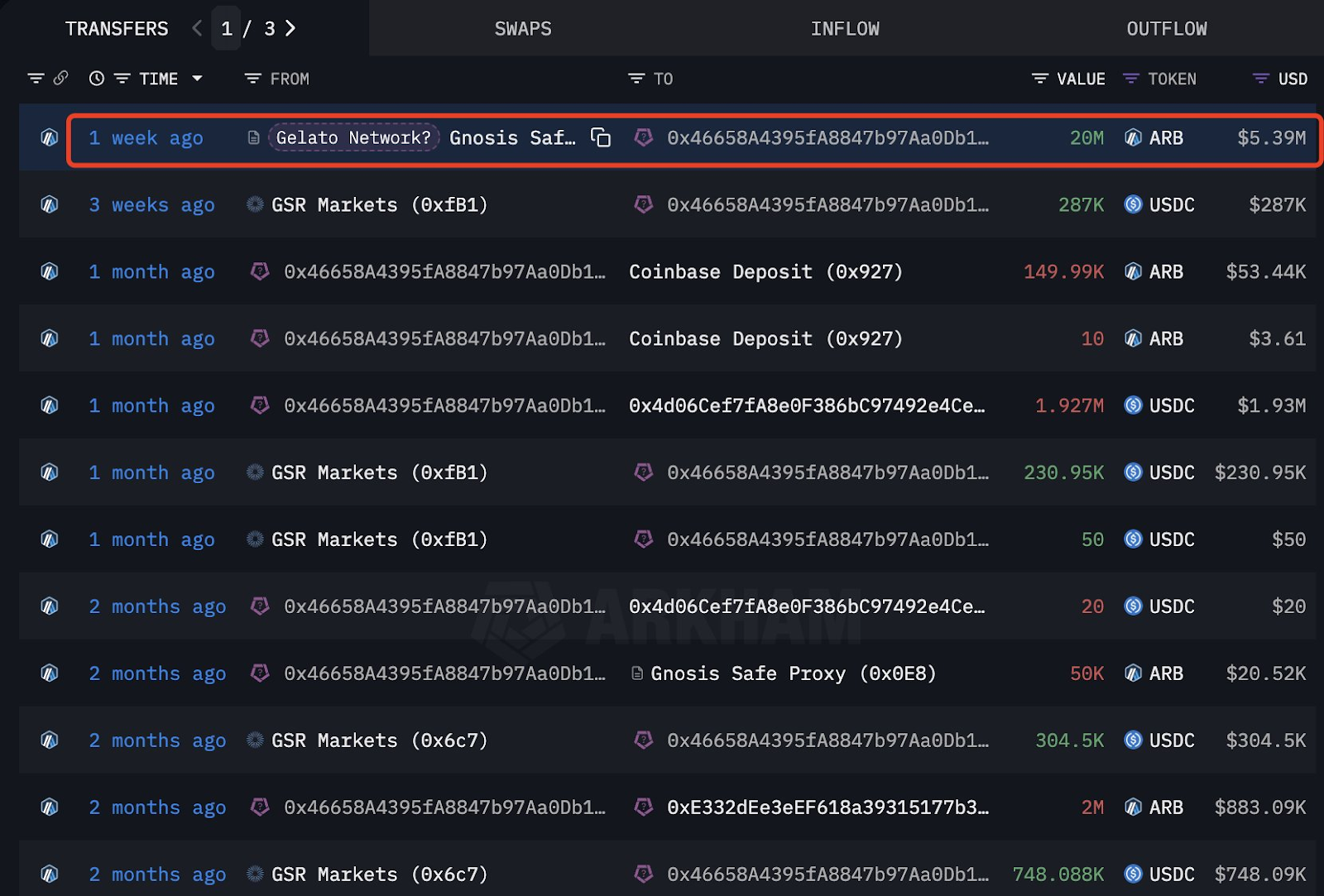The image size is (1324, 896).
Task: Click contract icon before Gnosis Safe Proxy
Action: 636,673
